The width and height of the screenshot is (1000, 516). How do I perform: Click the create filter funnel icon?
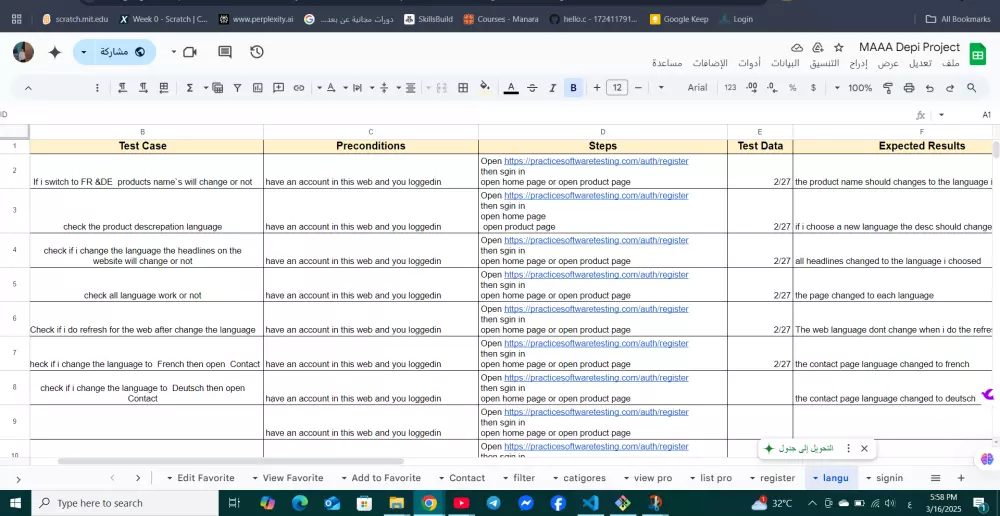[x=237, y=88]
